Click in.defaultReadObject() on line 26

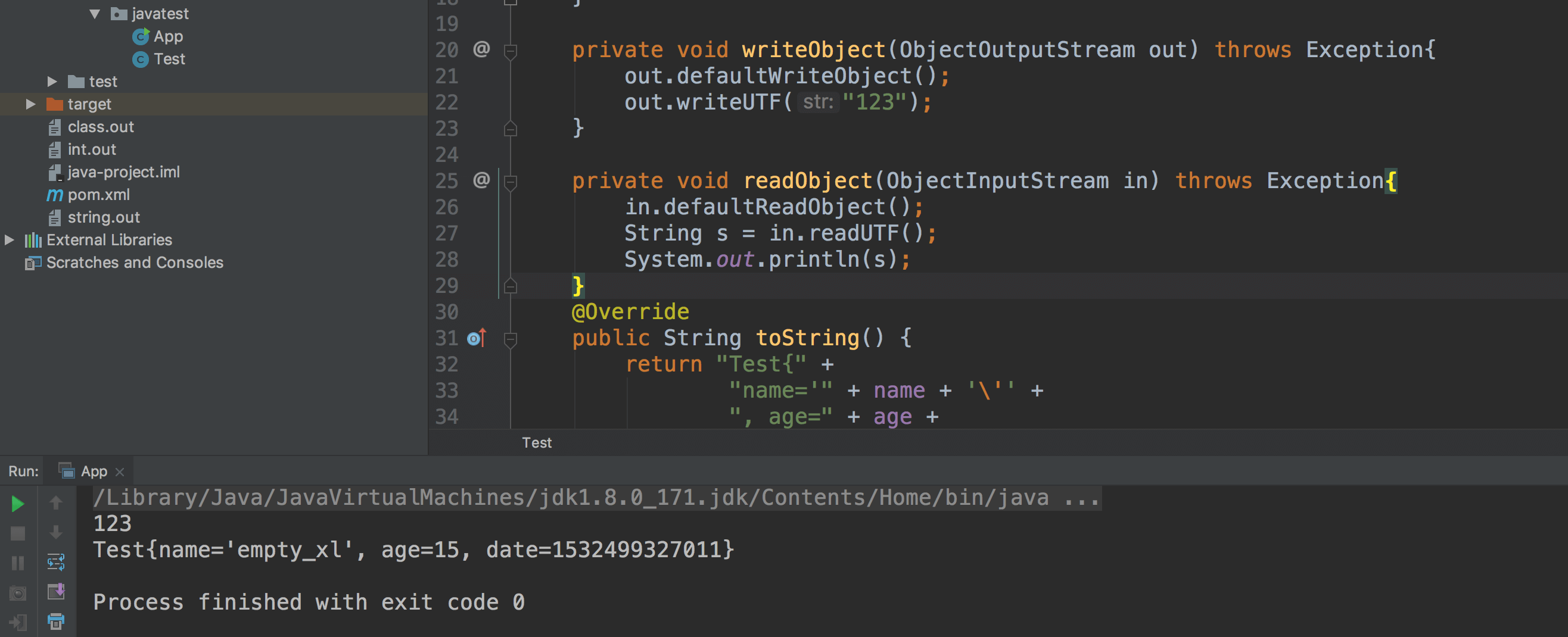767,207
